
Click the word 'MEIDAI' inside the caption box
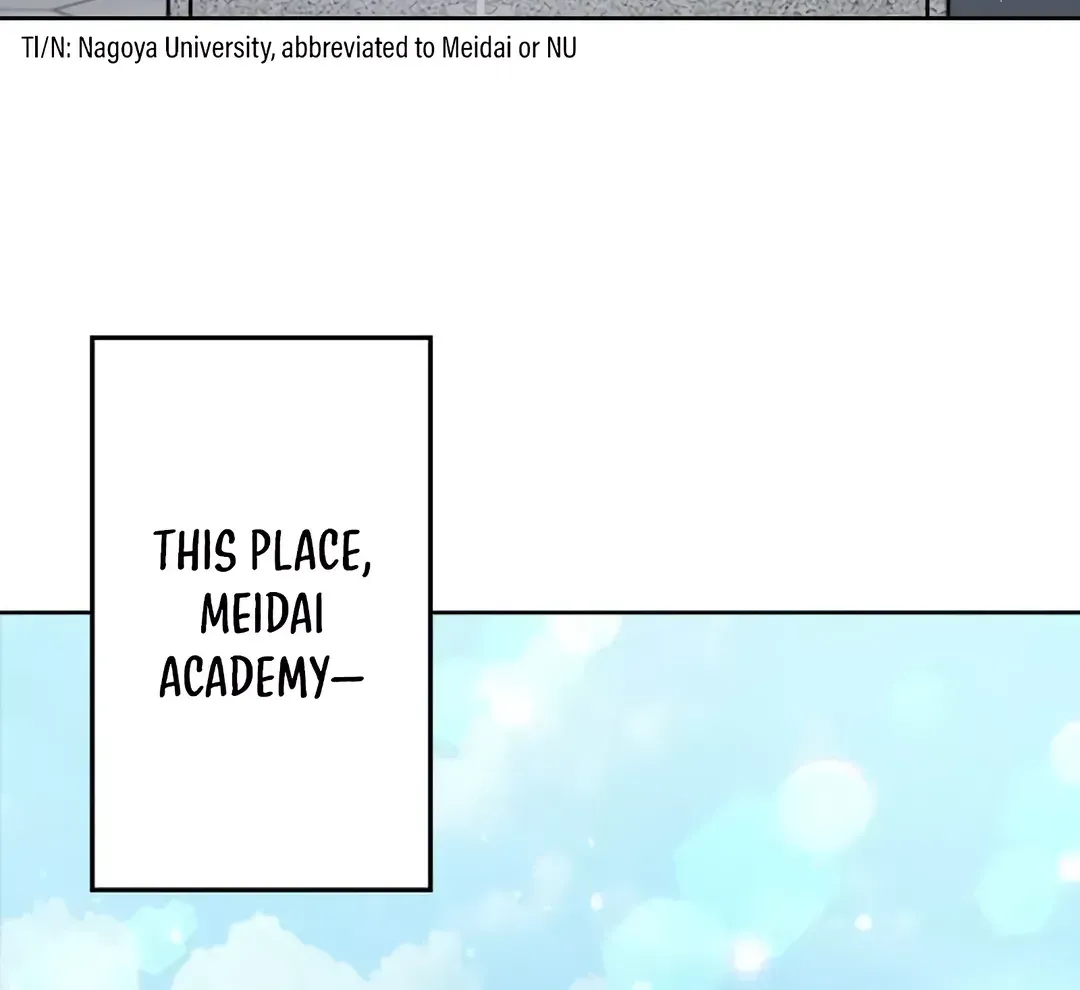coord(262,613)
